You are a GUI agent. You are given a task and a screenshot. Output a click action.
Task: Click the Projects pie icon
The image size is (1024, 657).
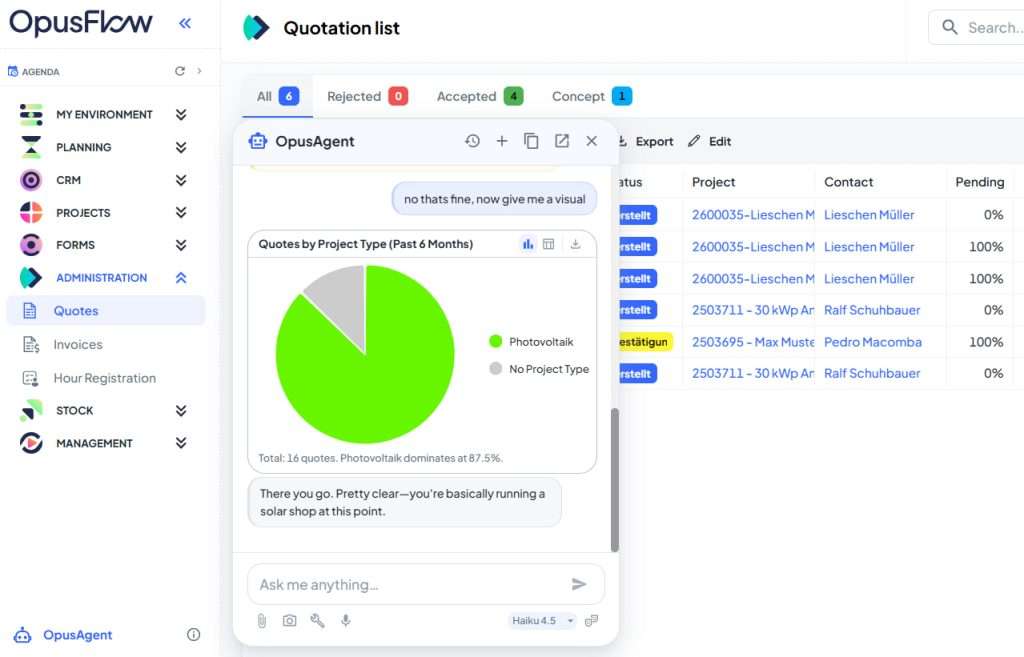pyautogui.click(x=31, y=212)
